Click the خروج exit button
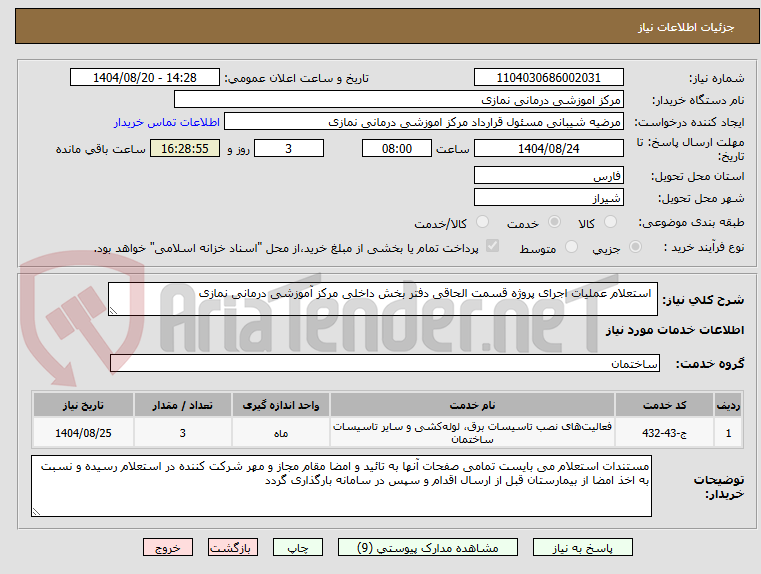Image resolution: width=761 pixels, height=574 pixels. (167, 547)
